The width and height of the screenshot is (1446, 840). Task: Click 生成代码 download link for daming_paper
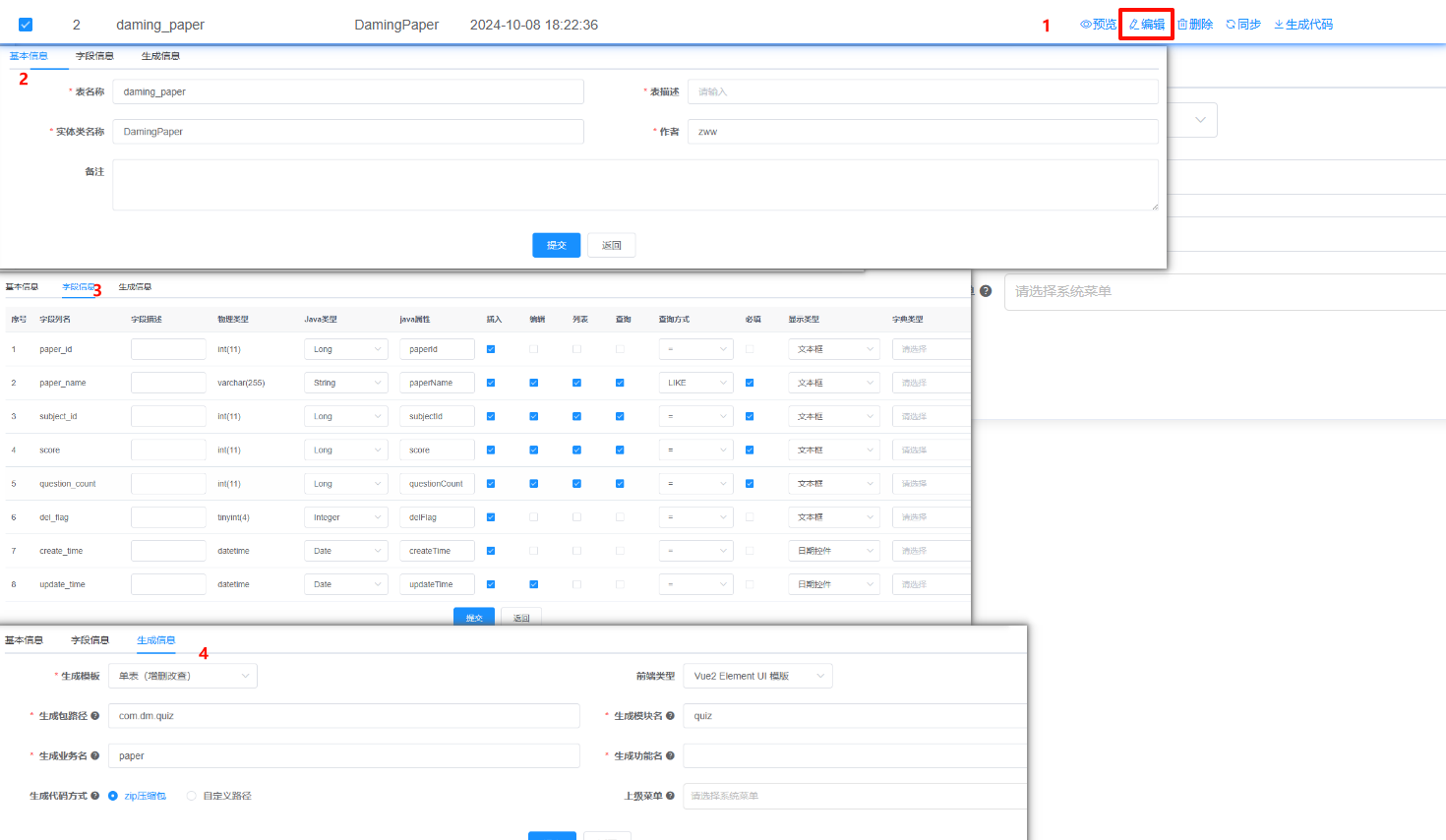tap(1303, 25)
